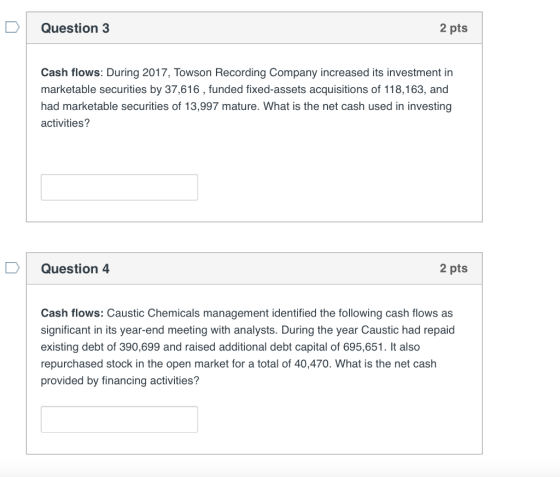
Task: Flag Question 3 for review
Action: [x=12, y=27]
